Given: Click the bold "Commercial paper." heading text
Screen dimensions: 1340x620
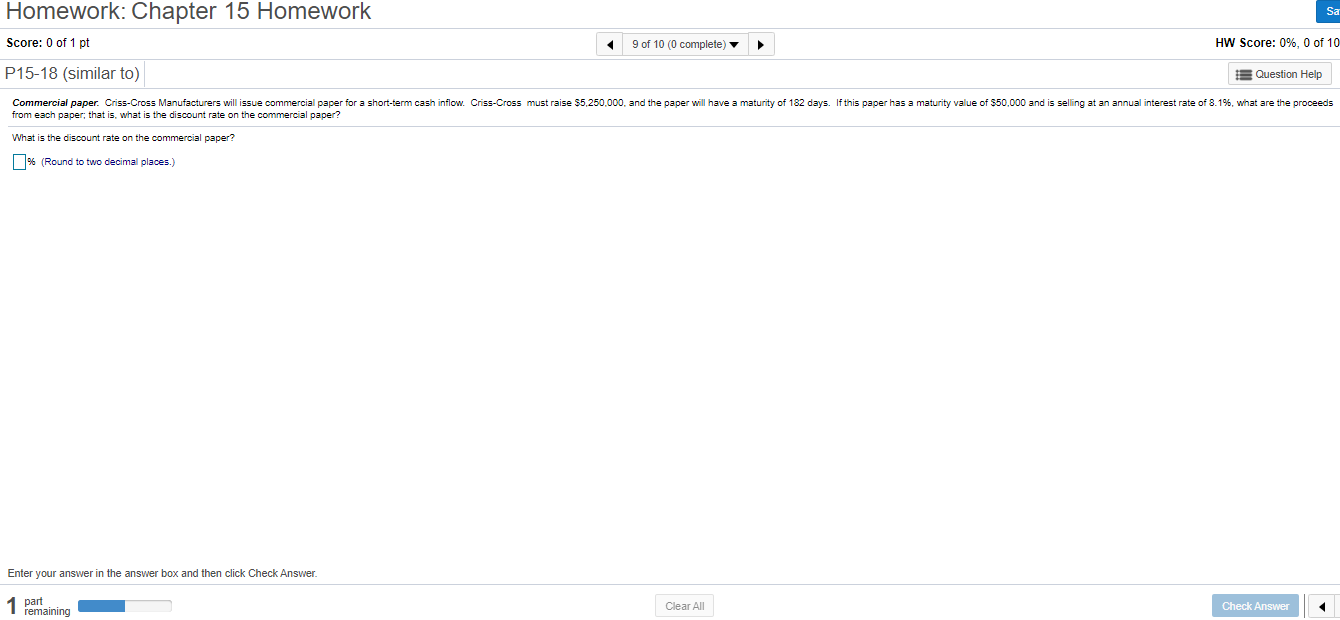Looking at the screenshot, I should 55,103.
